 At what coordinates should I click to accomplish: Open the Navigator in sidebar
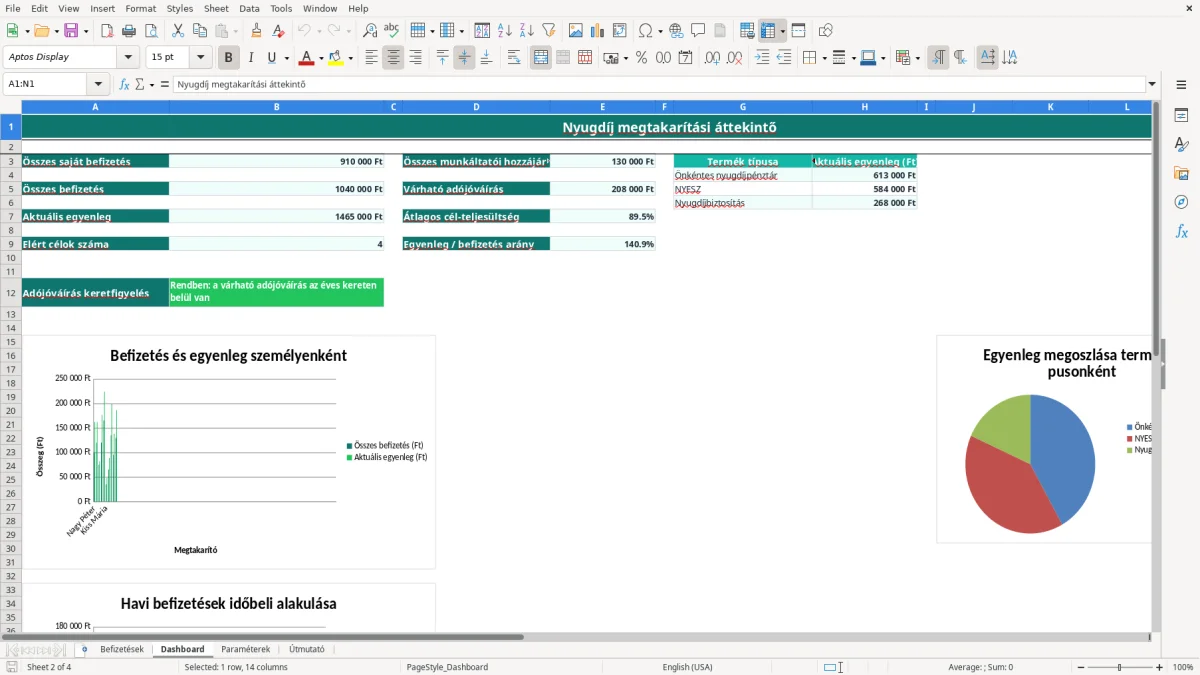point(1181,202)
